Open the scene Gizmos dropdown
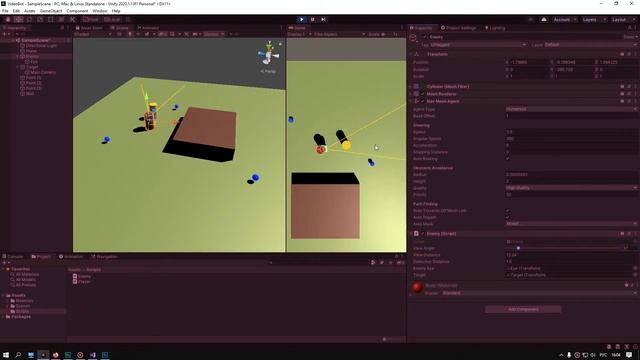 213,34
